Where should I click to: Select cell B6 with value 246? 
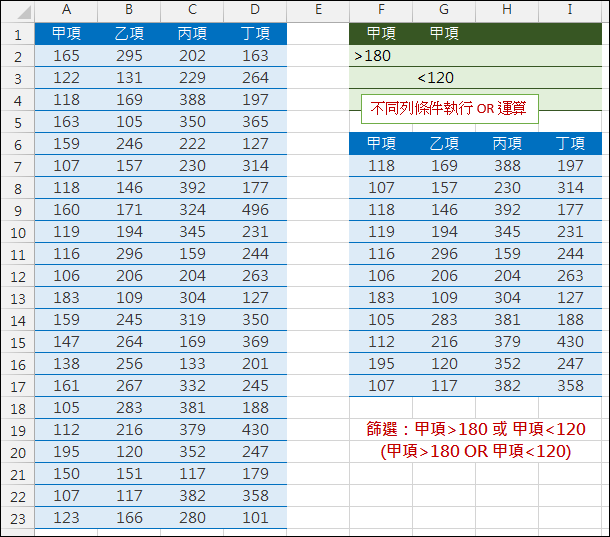point(129,144)
